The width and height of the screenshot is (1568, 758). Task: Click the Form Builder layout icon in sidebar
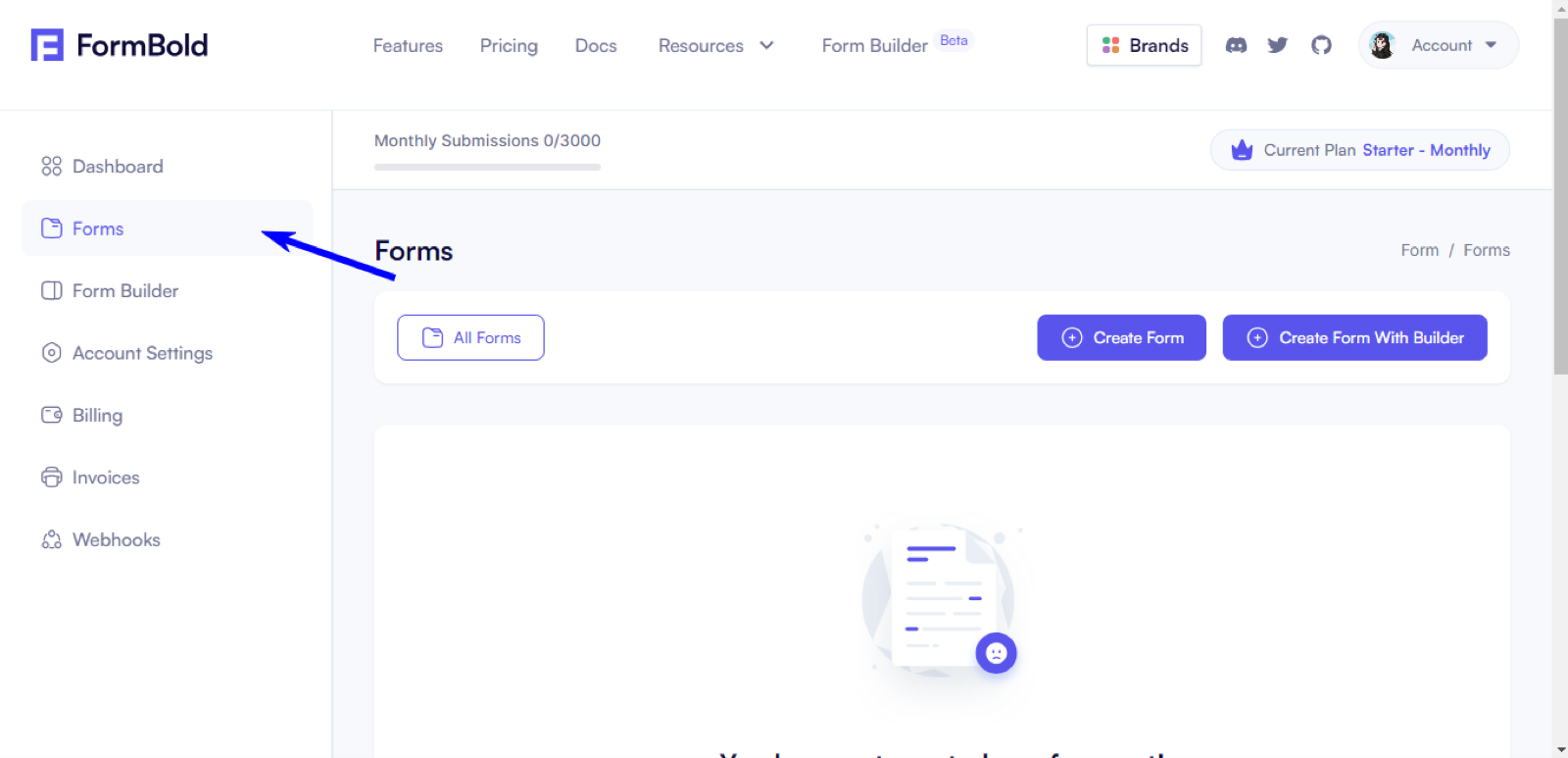click(52, 291)
